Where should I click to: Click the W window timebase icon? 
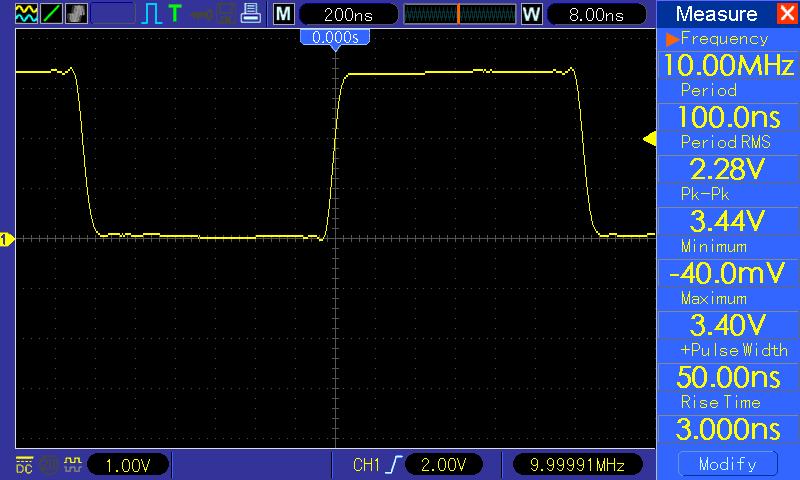pyautogui.click(x=531, y=14)
